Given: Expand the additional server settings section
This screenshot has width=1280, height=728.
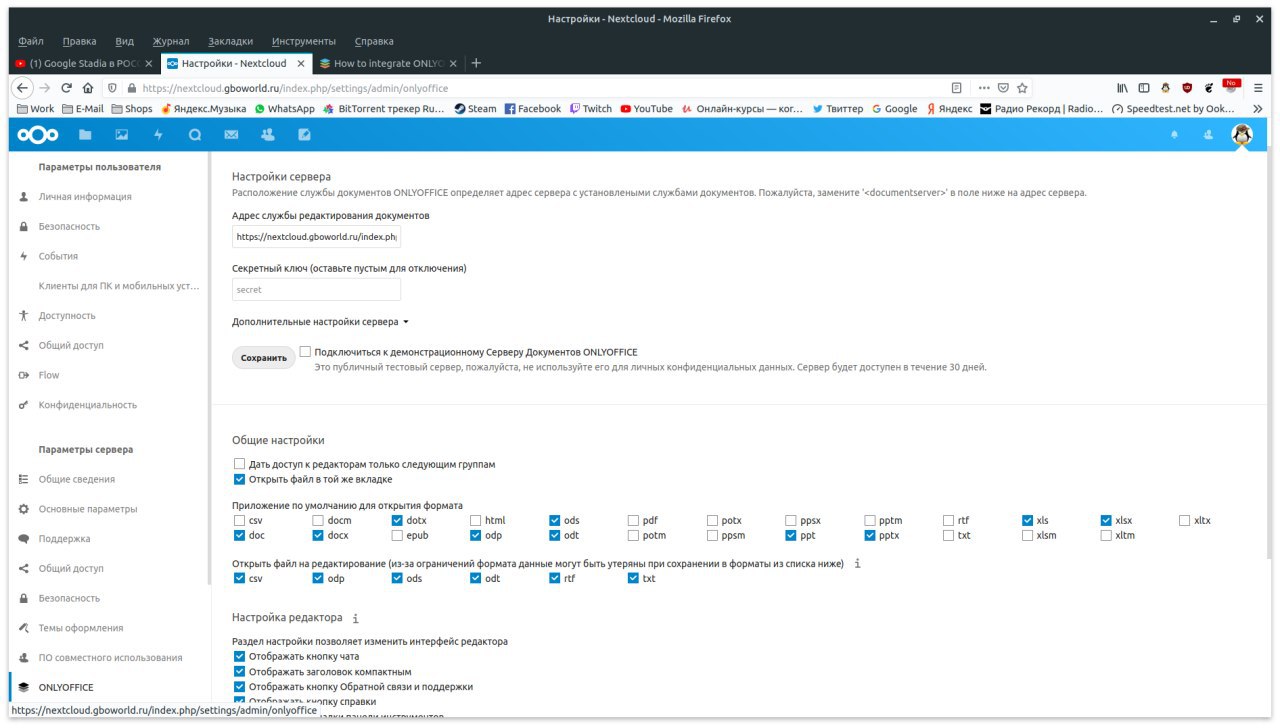Looking at the screenshot, I should (321, 322).
